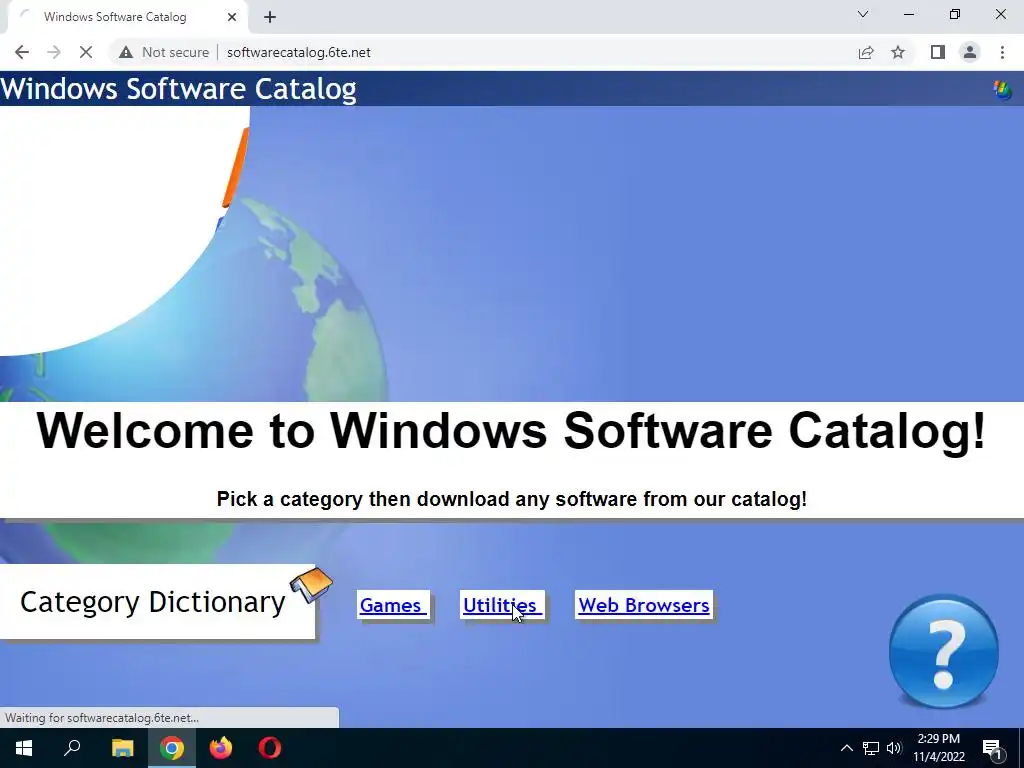Close the Windows Software Catalog tab
Image resolution: width=1024 pixels, height=768 pixels.
pos(232,17)
